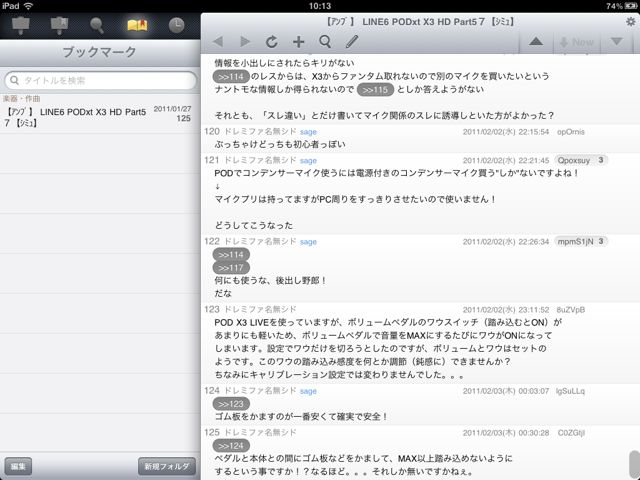Tap the battery status icon
Image resolution: width=640 pixels, height=480 pixels.
(630, 6)
